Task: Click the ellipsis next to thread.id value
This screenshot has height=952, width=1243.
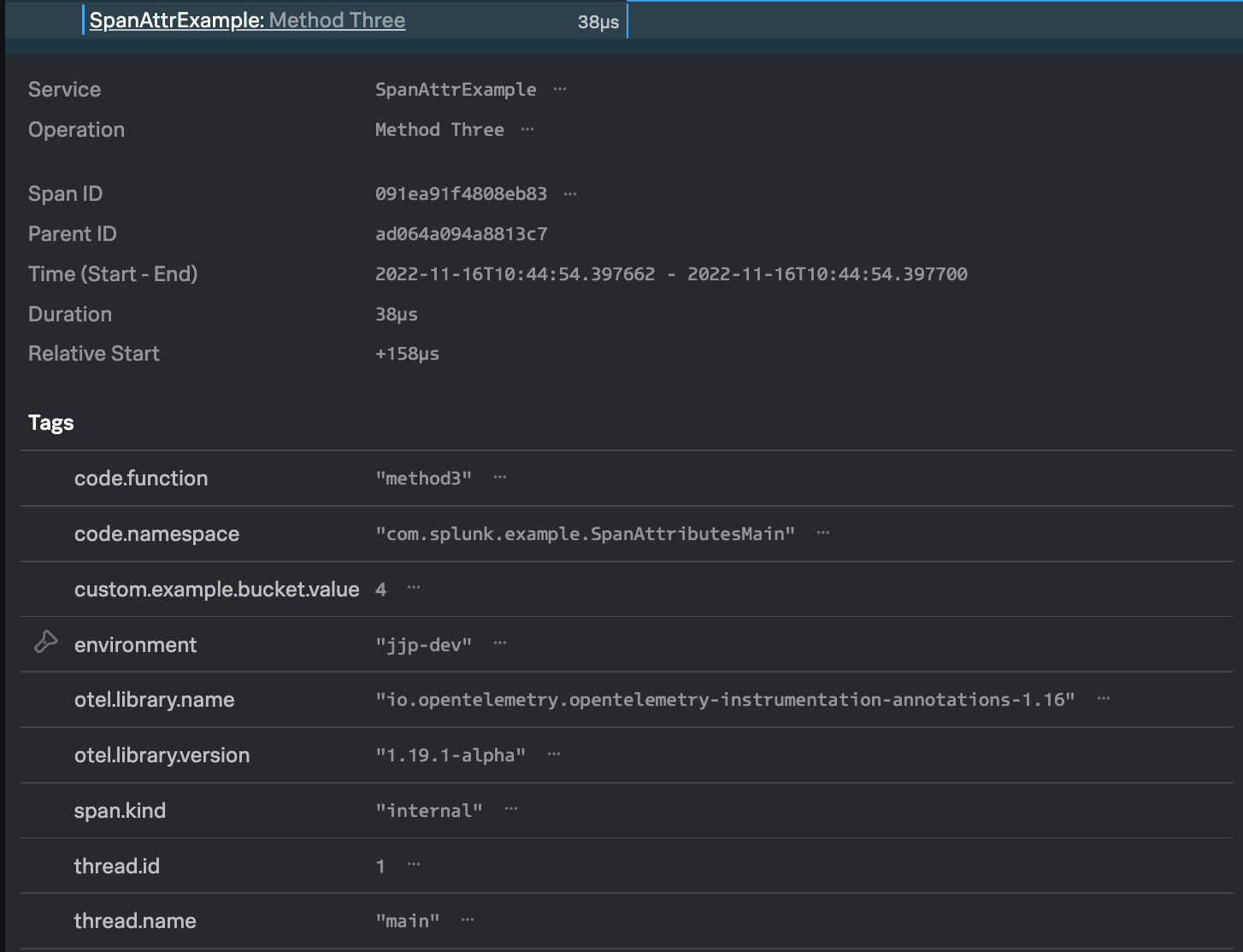Action: point(413,865)
